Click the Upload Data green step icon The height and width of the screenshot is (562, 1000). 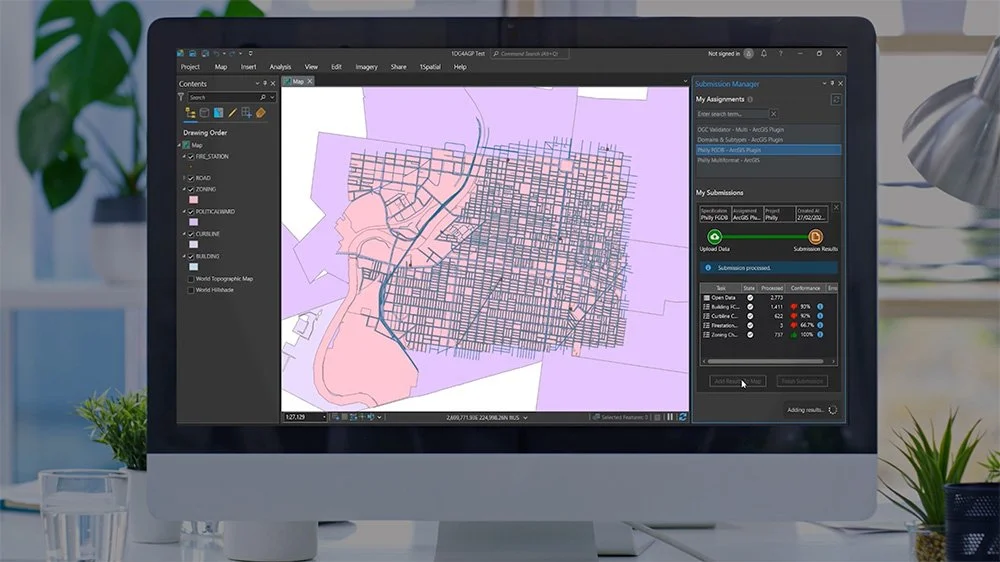(x=714, y=237)
